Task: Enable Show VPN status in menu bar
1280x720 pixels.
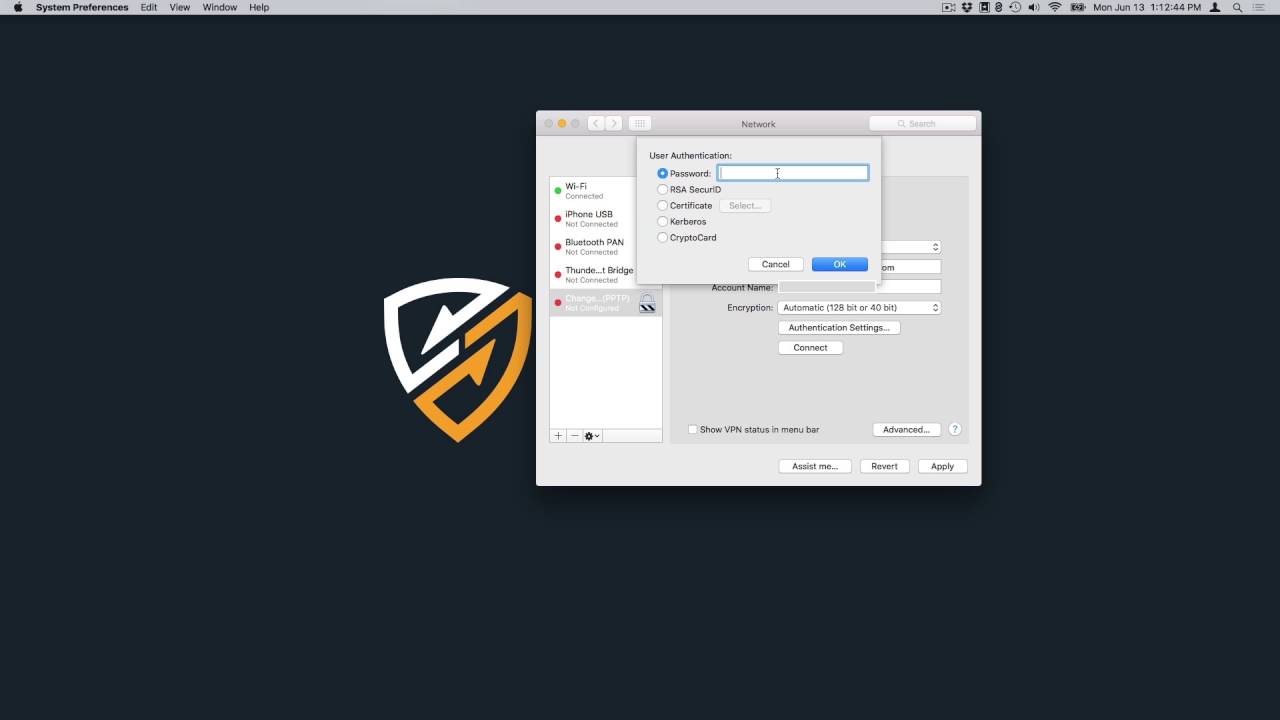Action: point(692,429)
